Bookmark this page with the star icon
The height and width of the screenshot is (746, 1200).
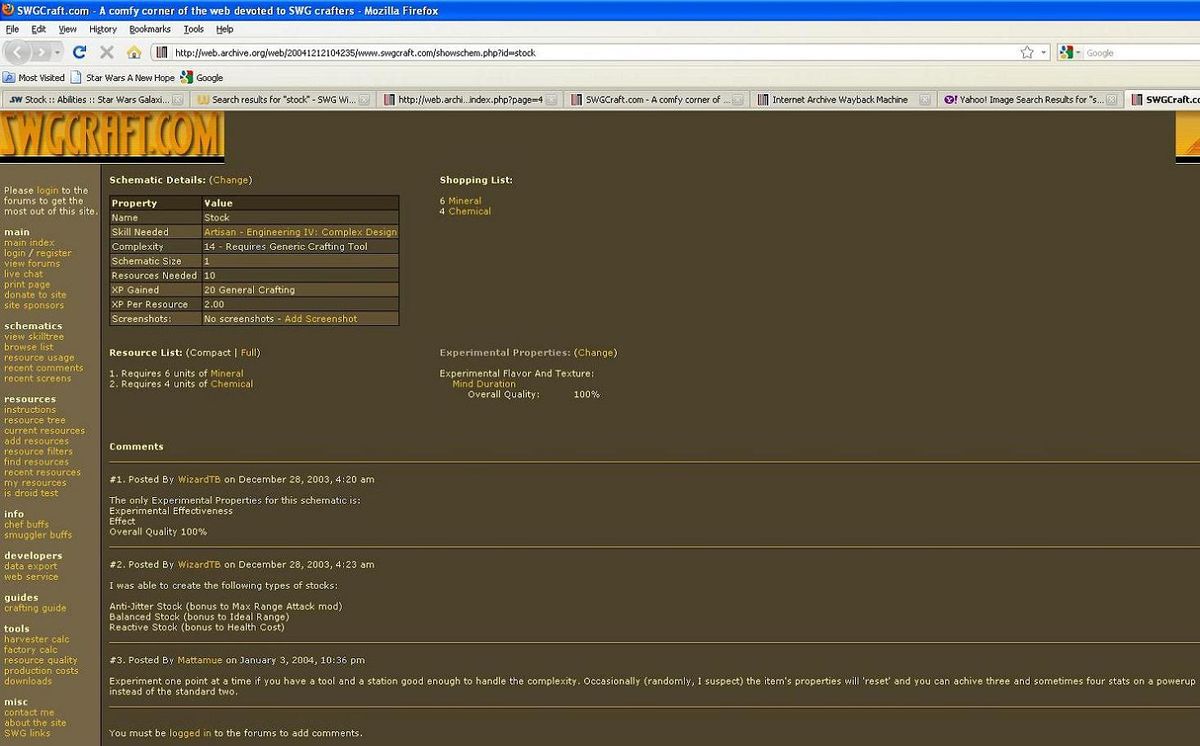click(1027, 52)
